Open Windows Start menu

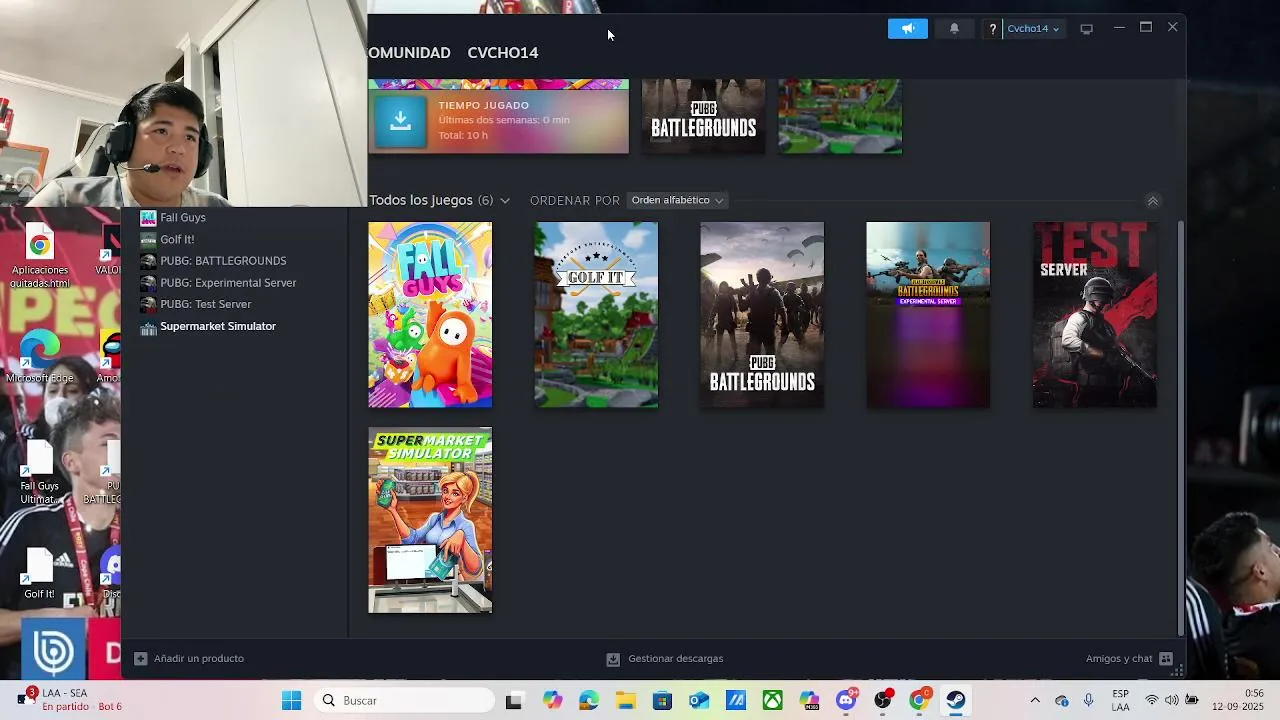[x=291, y=701]
